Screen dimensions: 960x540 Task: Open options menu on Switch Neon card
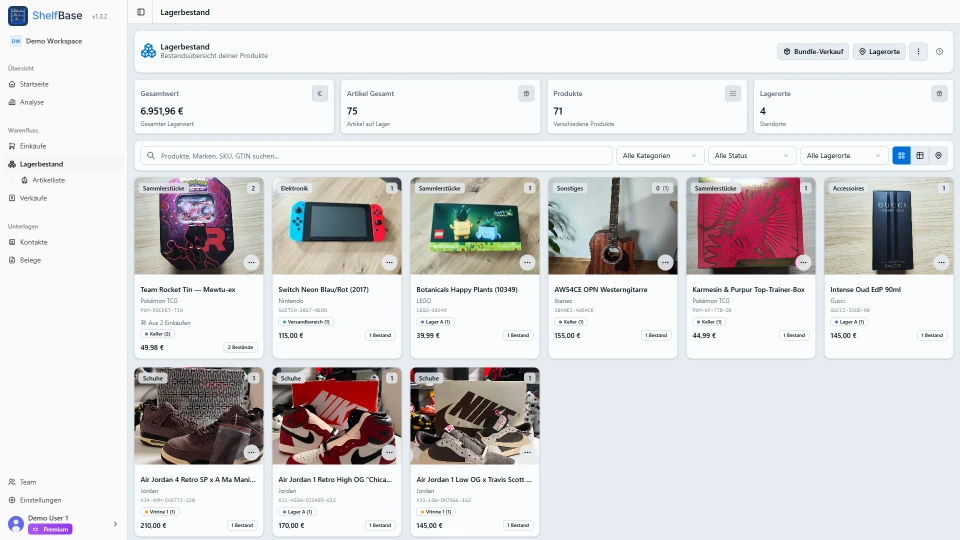[x=389, y=262]
